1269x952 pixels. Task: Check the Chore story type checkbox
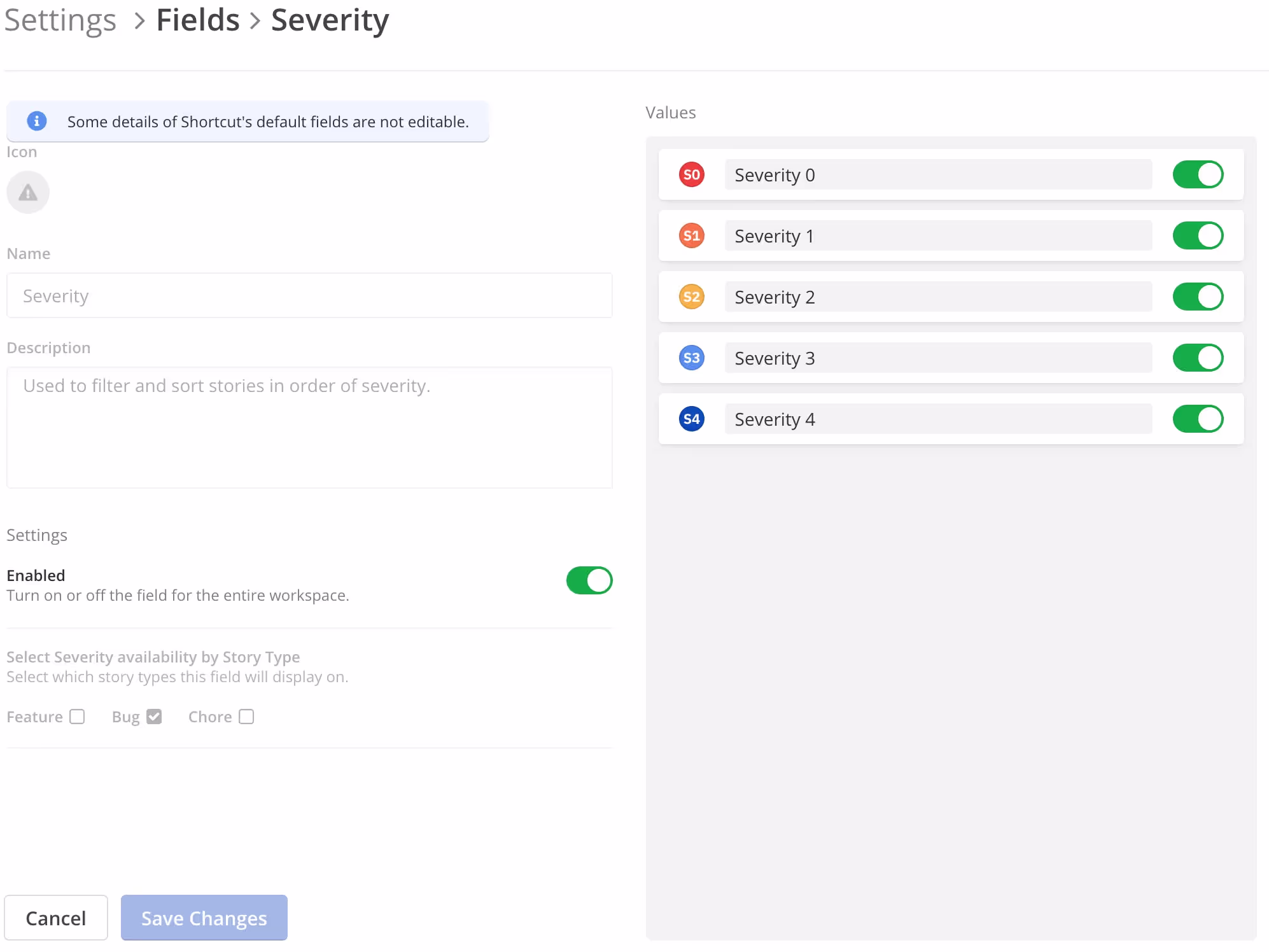pyautogui.click(x=246, y=717)
